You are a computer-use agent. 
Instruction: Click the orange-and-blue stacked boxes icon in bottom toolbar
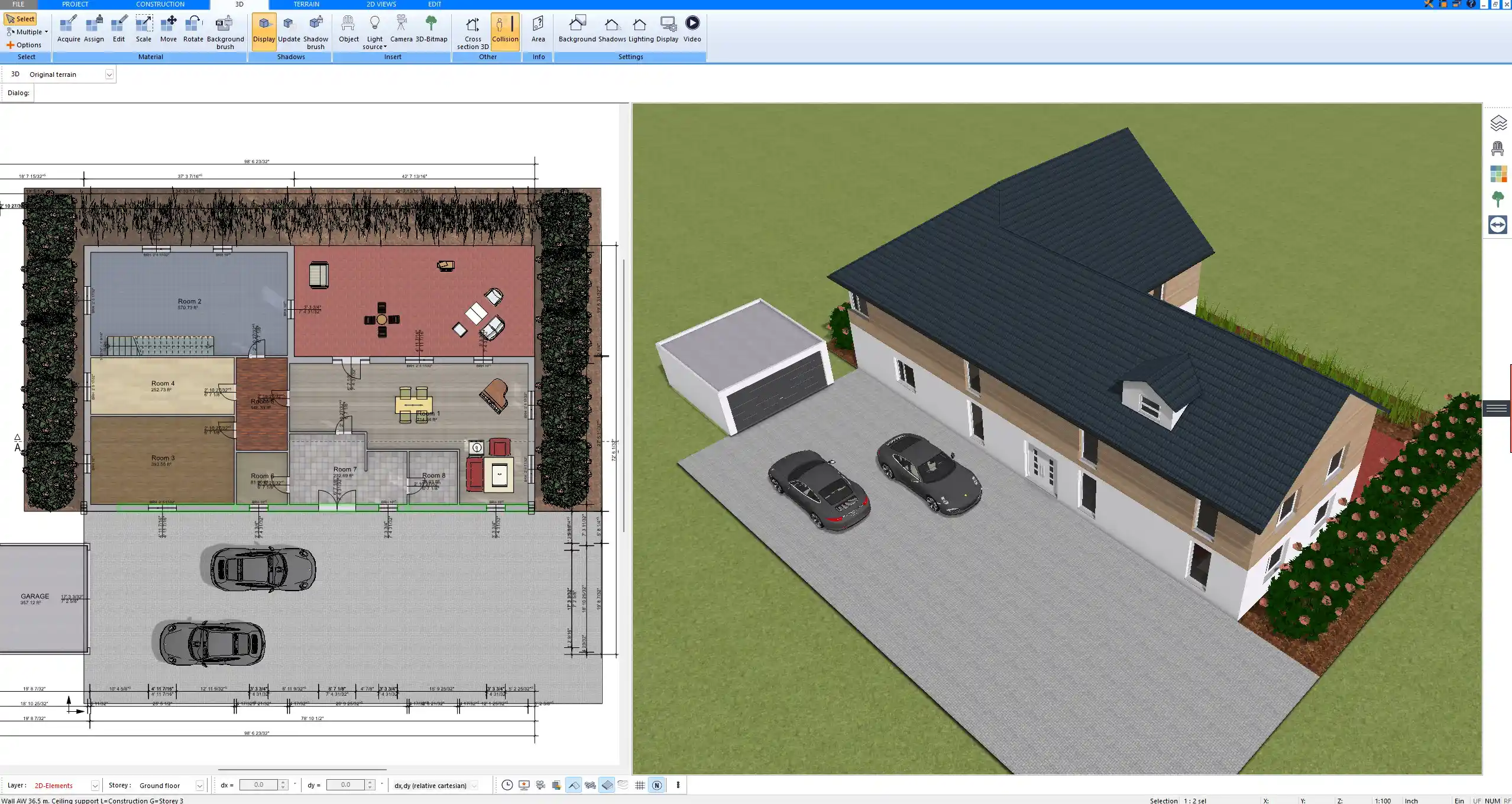point(556,785)
